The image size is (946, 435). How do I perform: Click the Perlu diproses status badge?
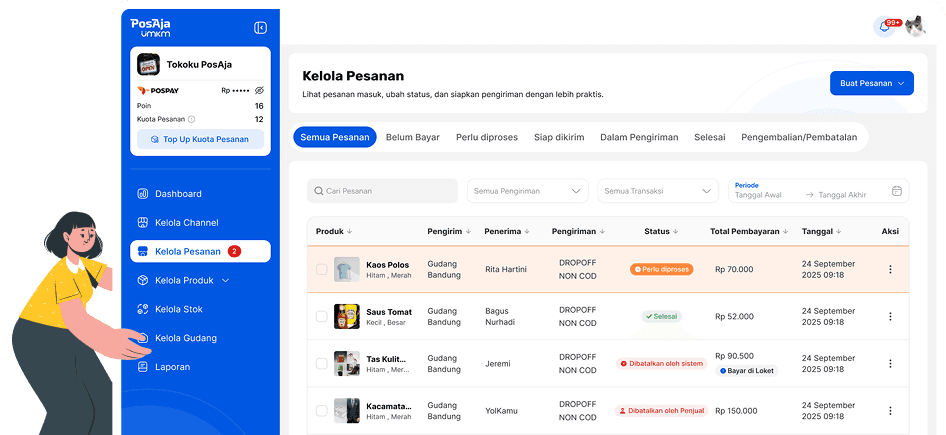click(662, 270)
